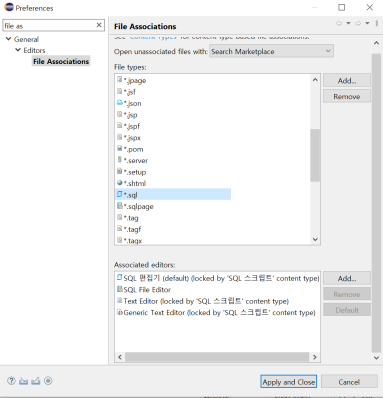The width and height of the screenshot is (383, 398).
Task: Select the *.tagf file type
Action: tap(129, 229)
